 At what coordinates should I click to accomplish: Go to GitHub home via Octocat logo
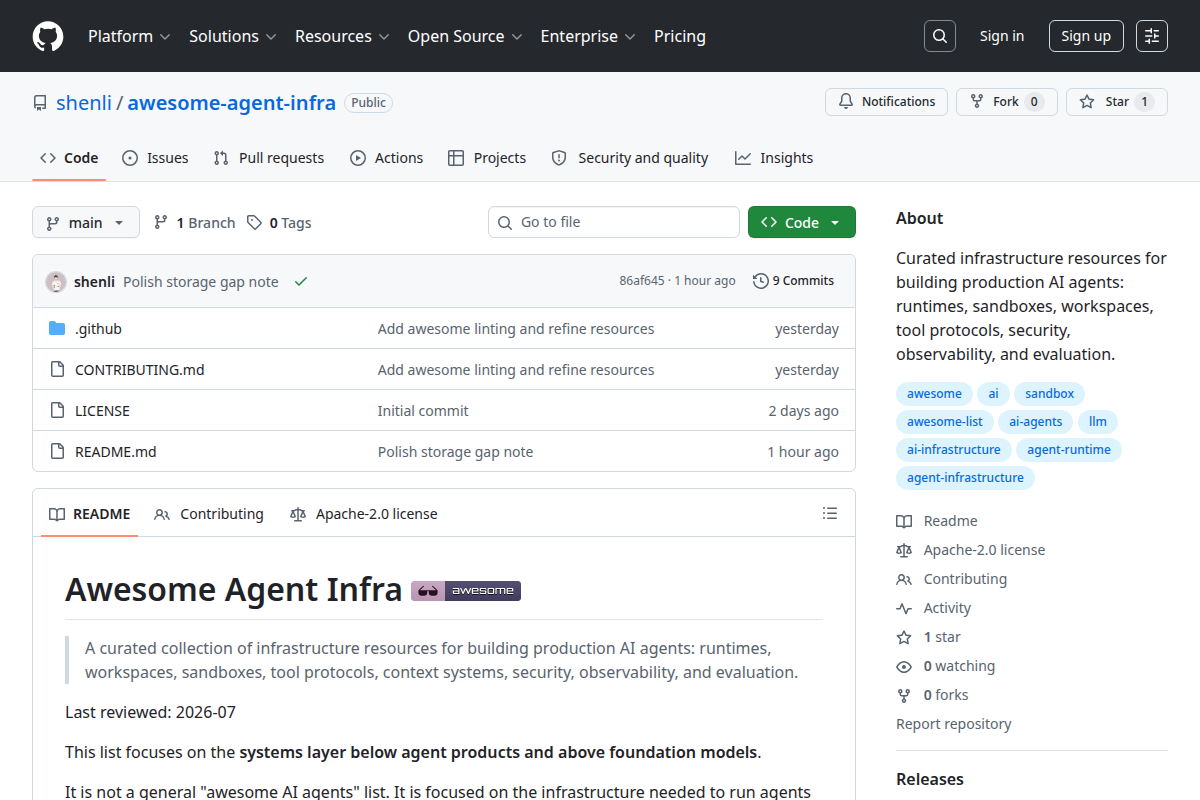[x=48, y=36]
